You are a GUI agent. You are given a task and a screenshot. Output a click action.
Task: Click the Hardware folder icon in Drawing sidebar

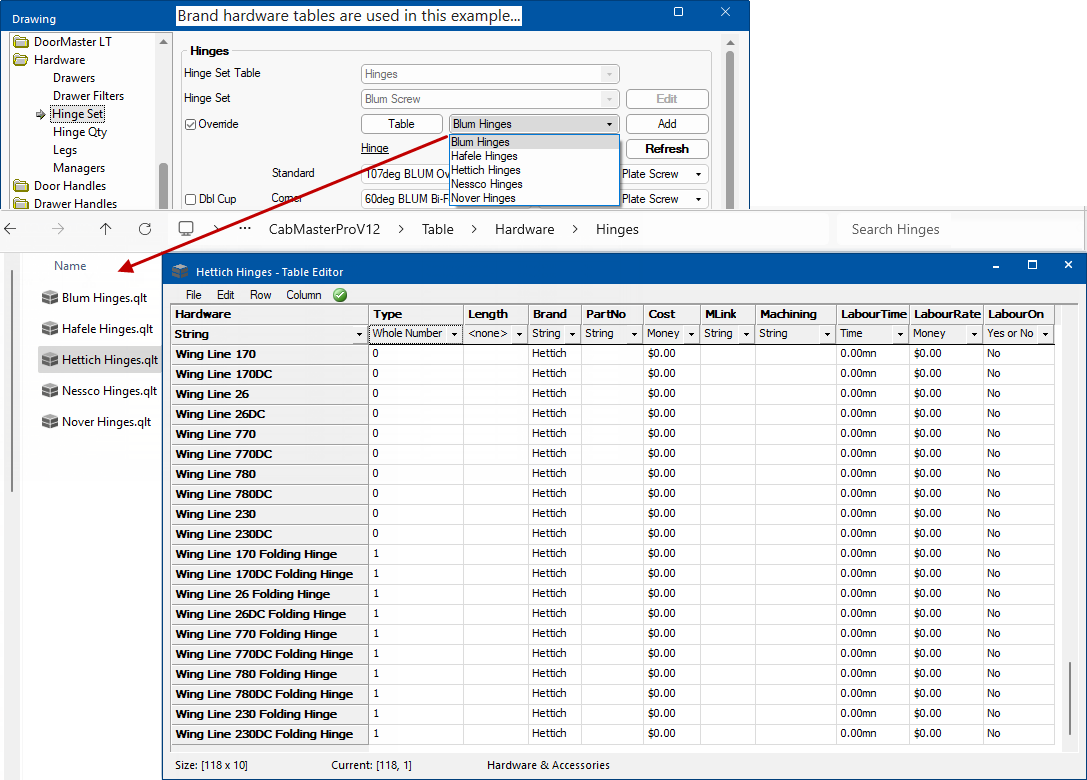tap(22, 59)
